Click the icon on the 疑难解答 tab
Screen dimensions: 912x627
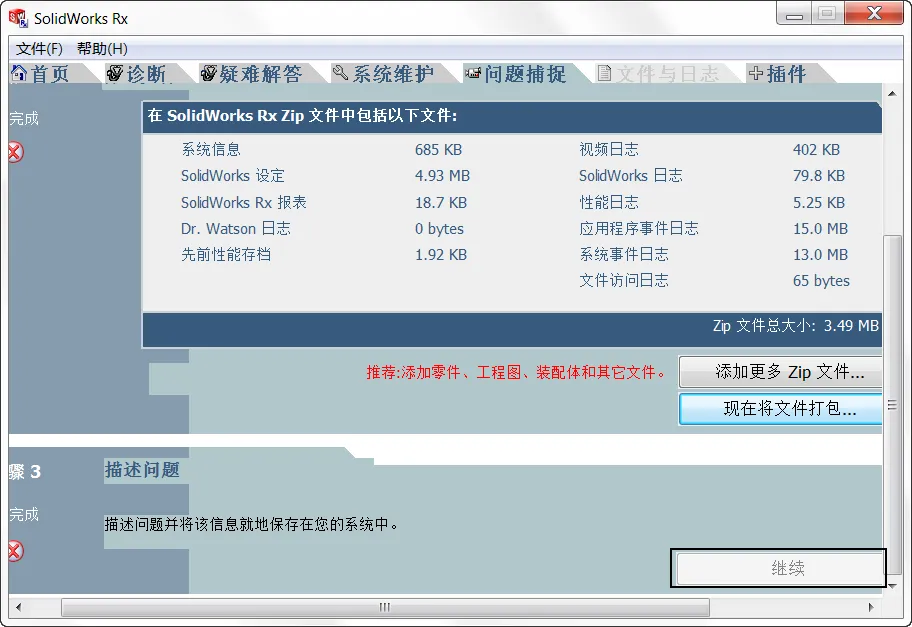208,73
